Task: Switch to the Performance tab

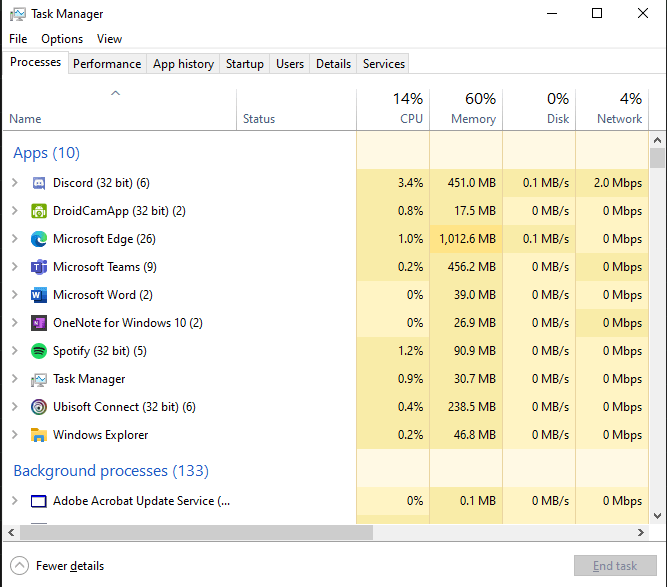Action: (x=107, y=64)
